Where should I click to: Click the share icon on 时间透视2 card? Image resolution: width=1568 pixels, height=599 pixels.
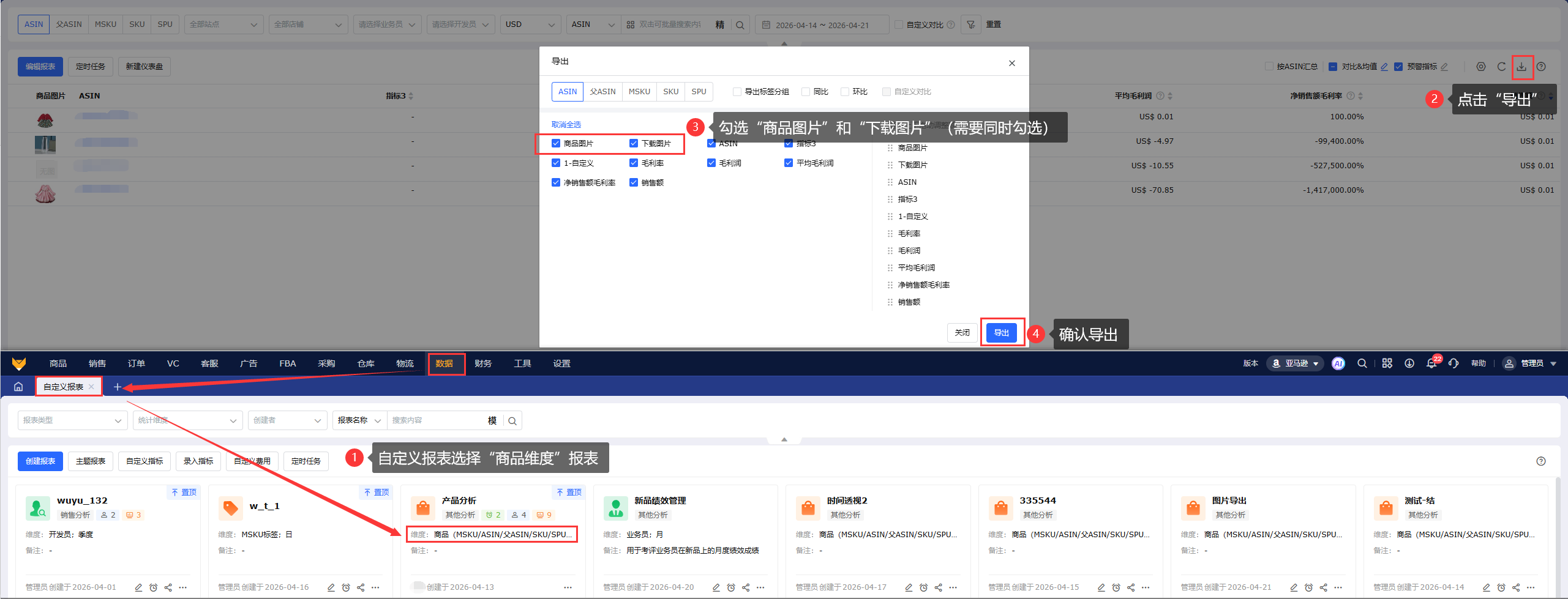[x=939, y=587]
